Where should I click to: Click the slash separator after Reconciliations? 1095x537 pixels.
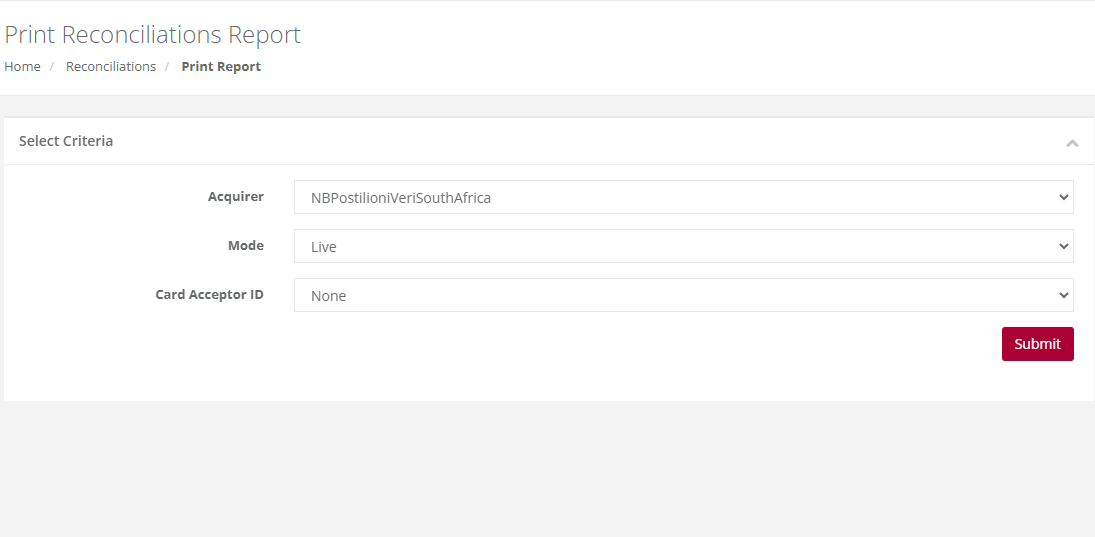pos(168,66)
